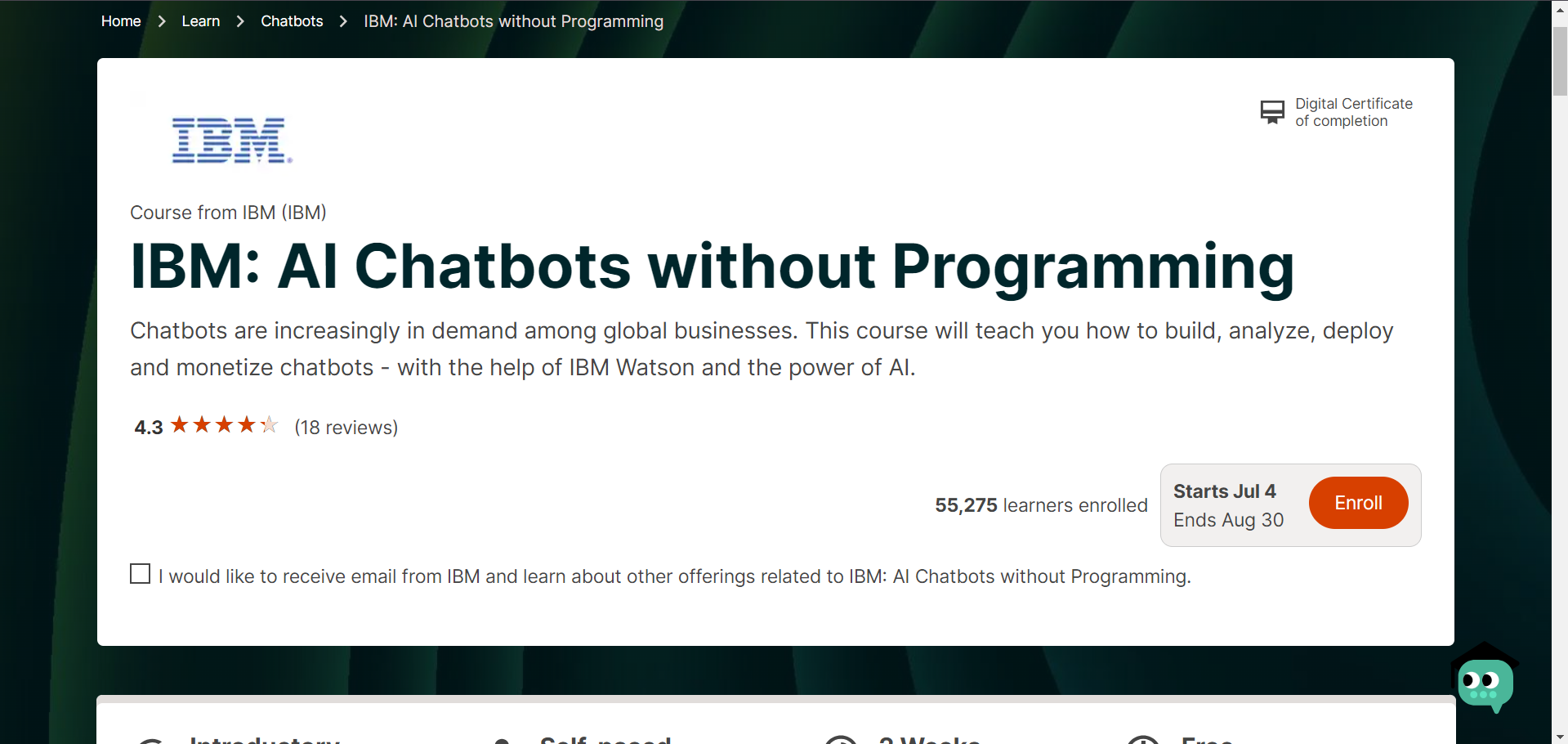
Task: Go to Chatbots category page
Action: coord(291,20)
